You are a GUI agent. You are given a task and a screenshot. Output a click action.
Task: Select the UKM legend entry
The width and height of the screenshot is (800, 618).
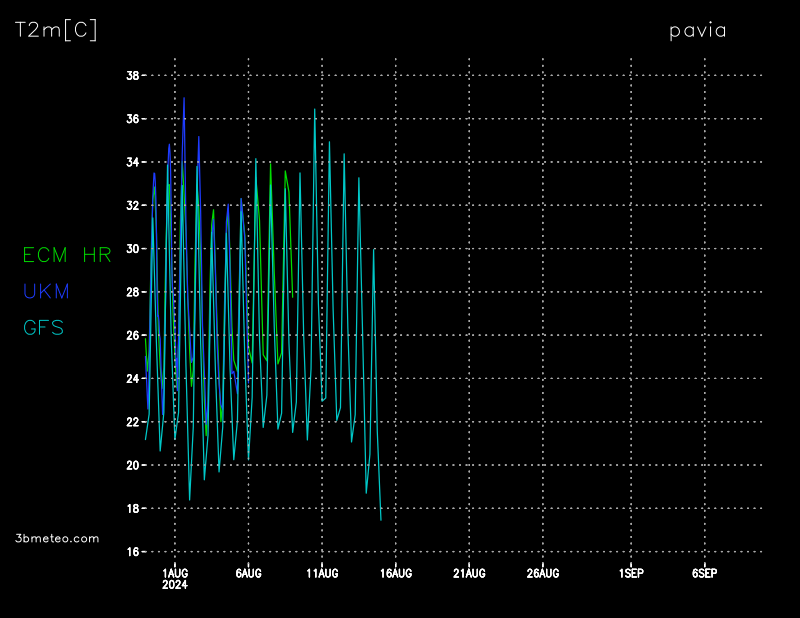pos(46,291)
